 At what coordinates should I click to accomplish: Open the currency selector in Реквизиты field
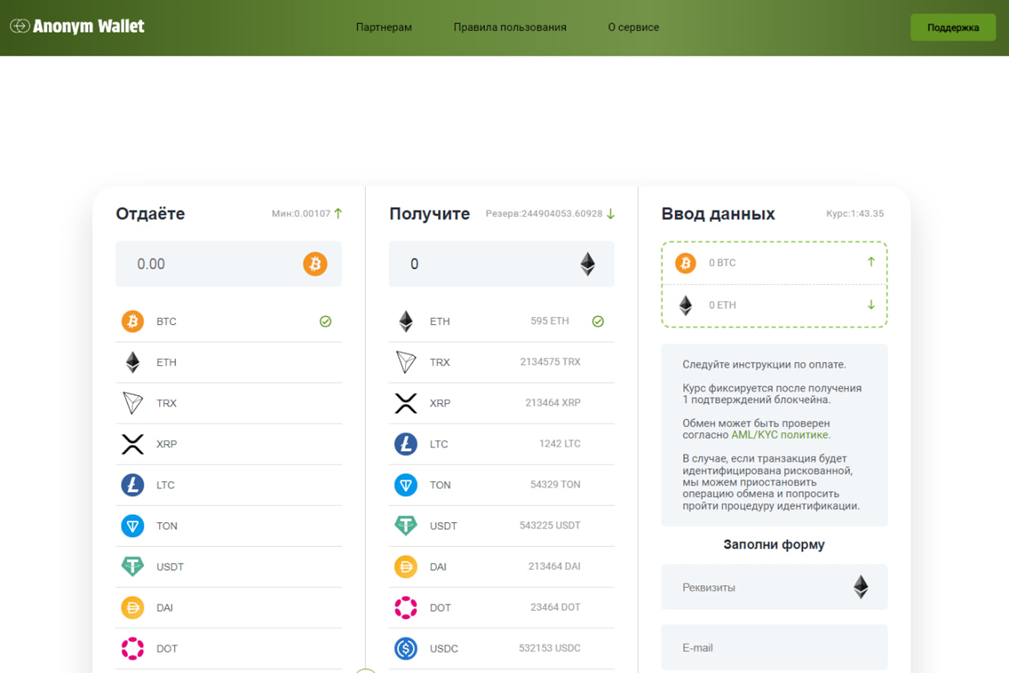click(x=862, y=587)
